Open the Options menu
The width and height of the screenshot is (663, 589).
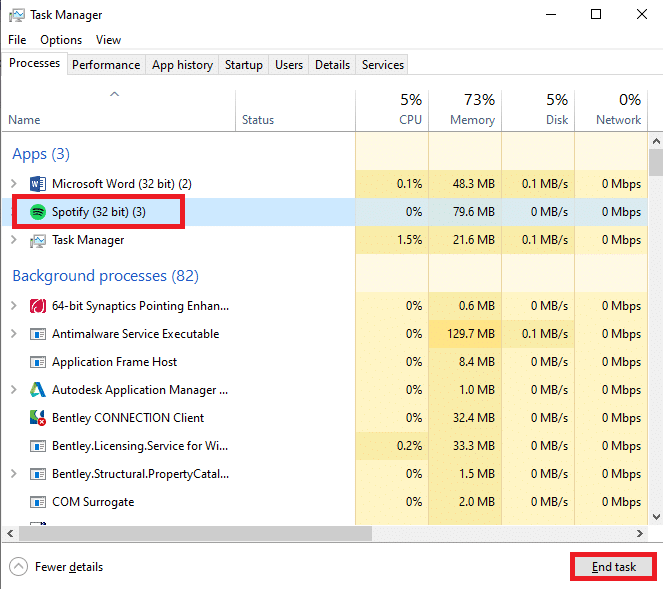click(x=61, y=40)
